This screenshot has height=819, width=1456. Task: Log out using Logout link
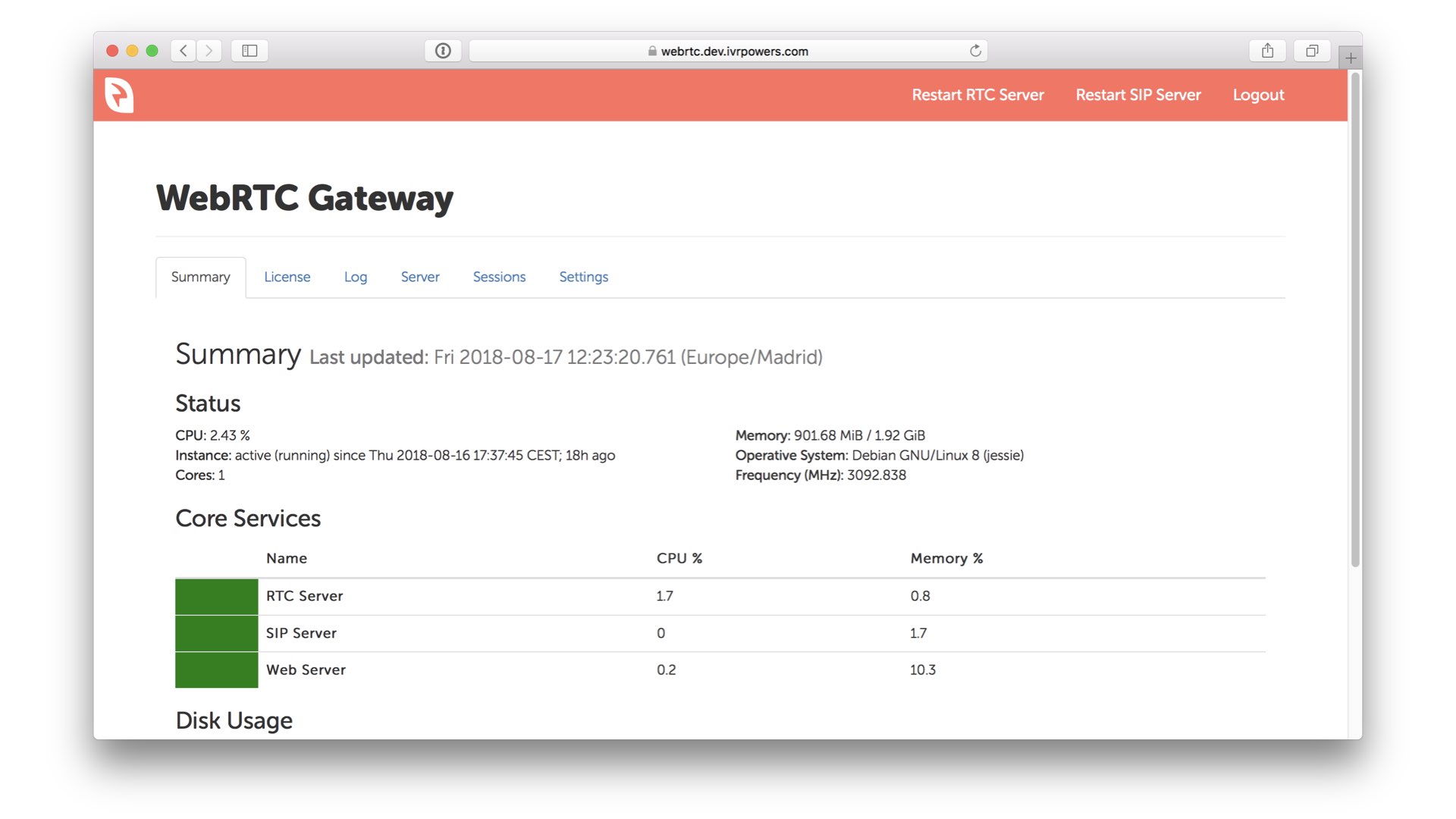[x=1258, y=95]
